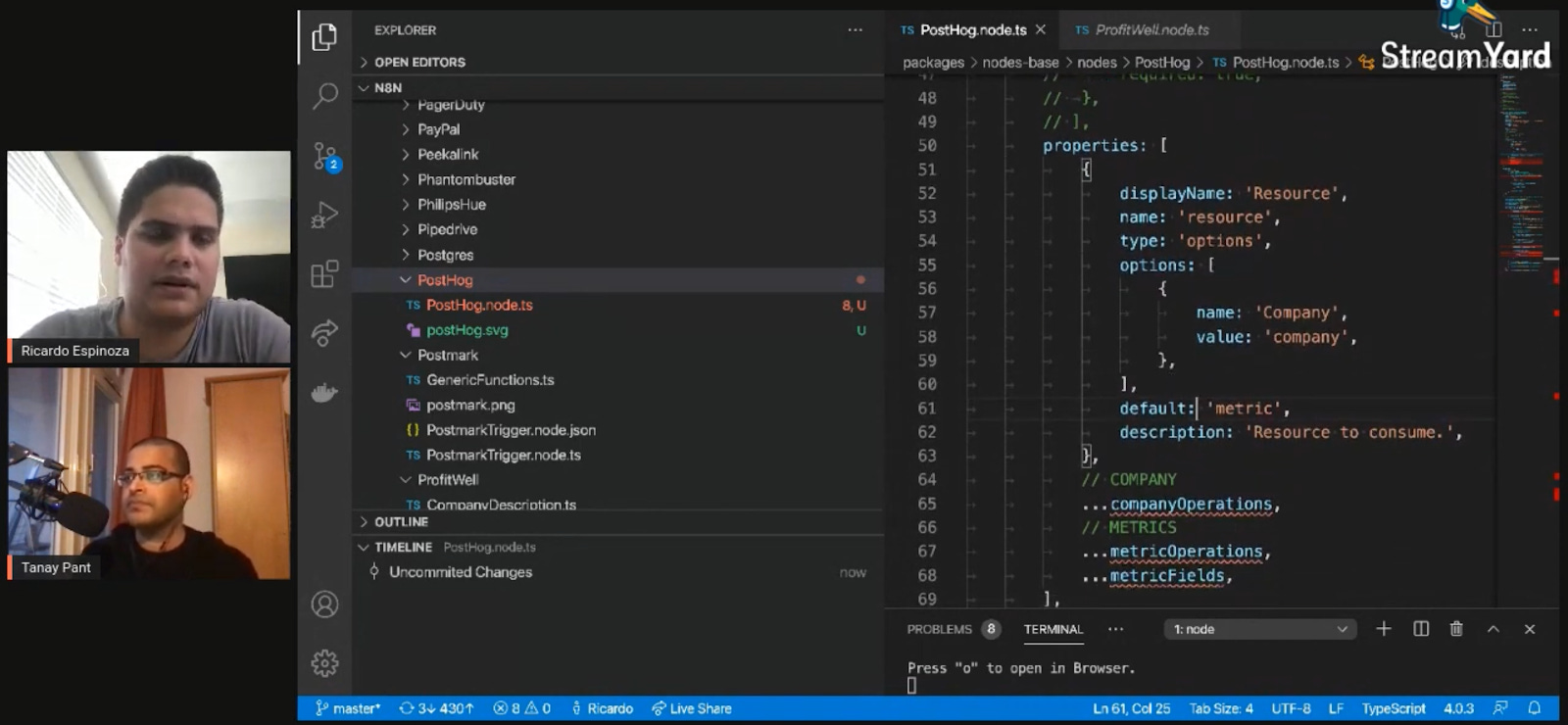Click master branch in status bar
This screenshot has width=1568, height=725.
(348, 708)
